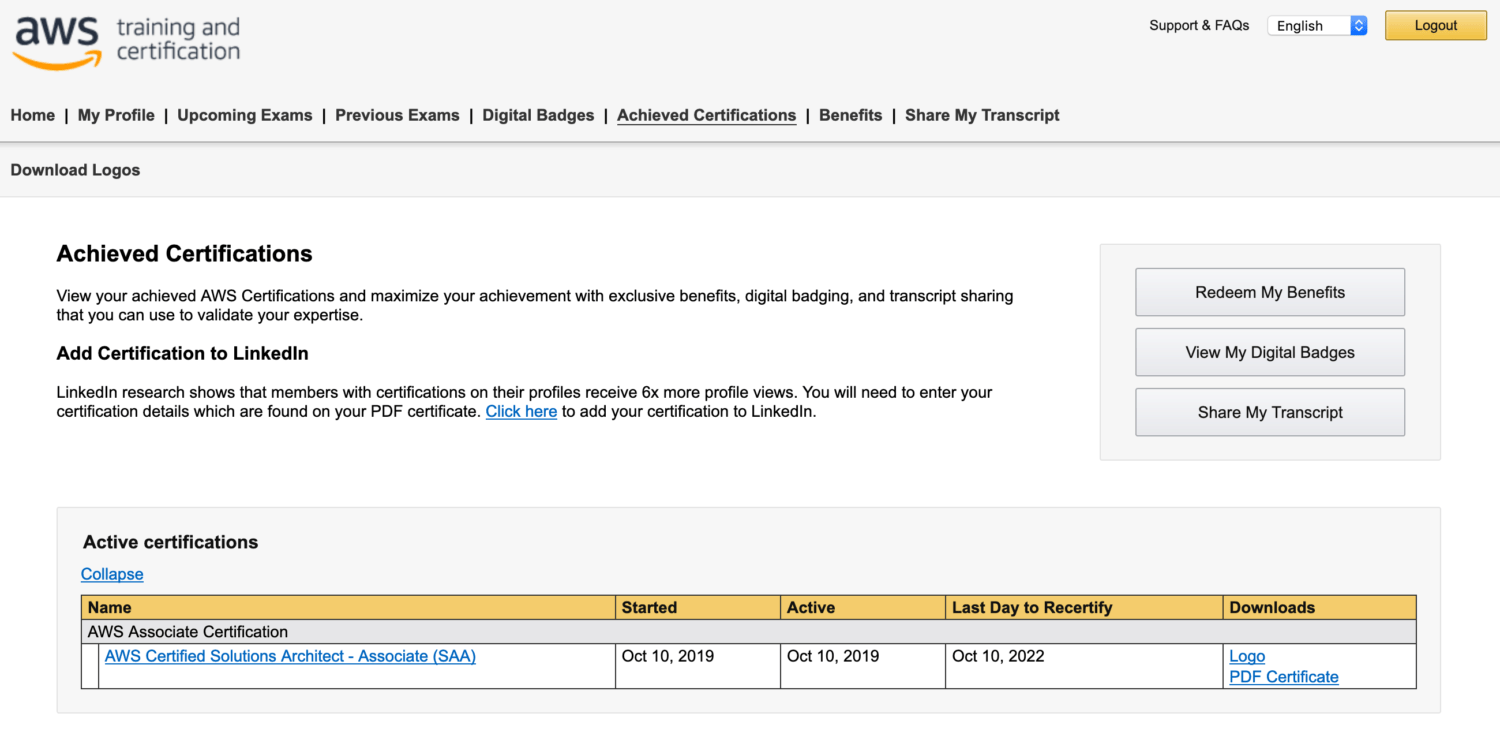Open Previous Exams tab
1500x732 pixels.
click(397, 115)
